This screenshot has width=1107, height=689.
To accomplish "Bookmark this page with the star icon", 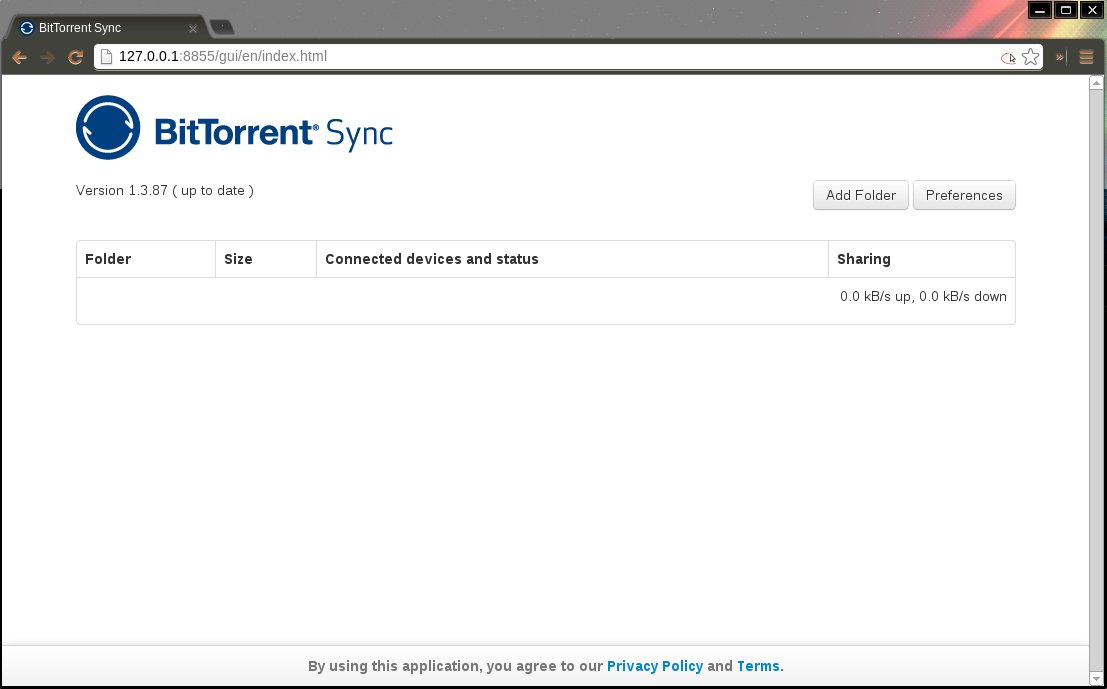I will tap(1031, 56).
